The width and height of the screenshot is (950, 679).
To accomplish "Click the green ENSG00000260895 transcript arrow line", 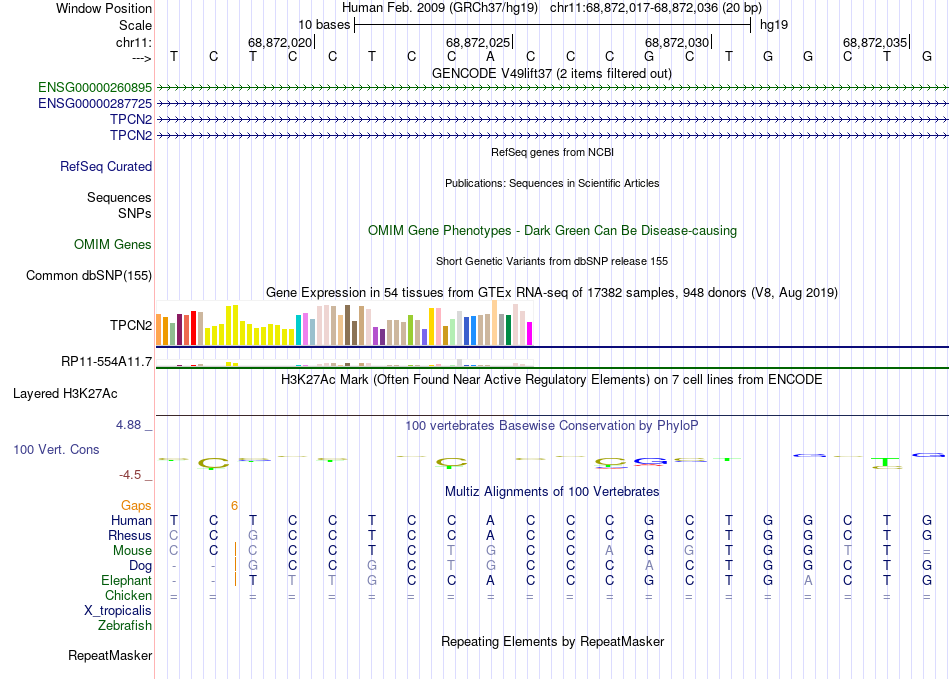I will (x=552, y=88).
